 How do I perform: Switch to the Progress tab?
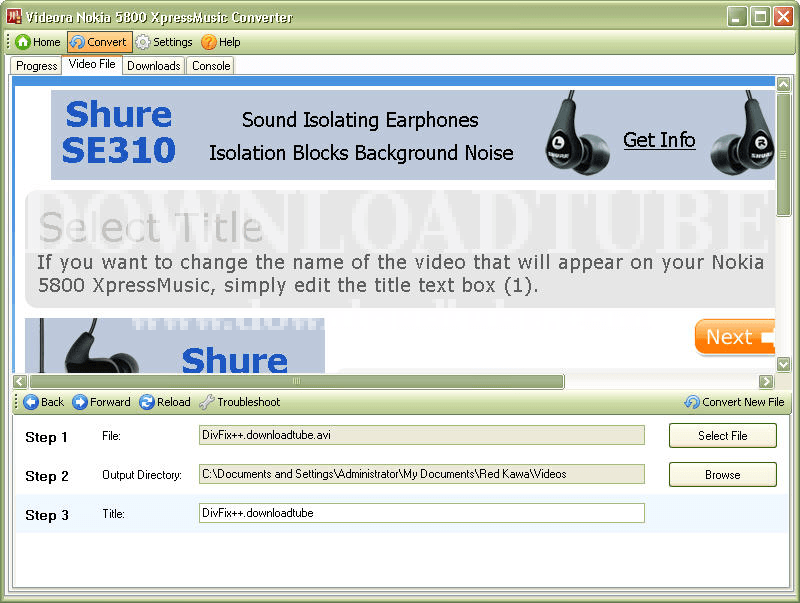pos(36,66)
